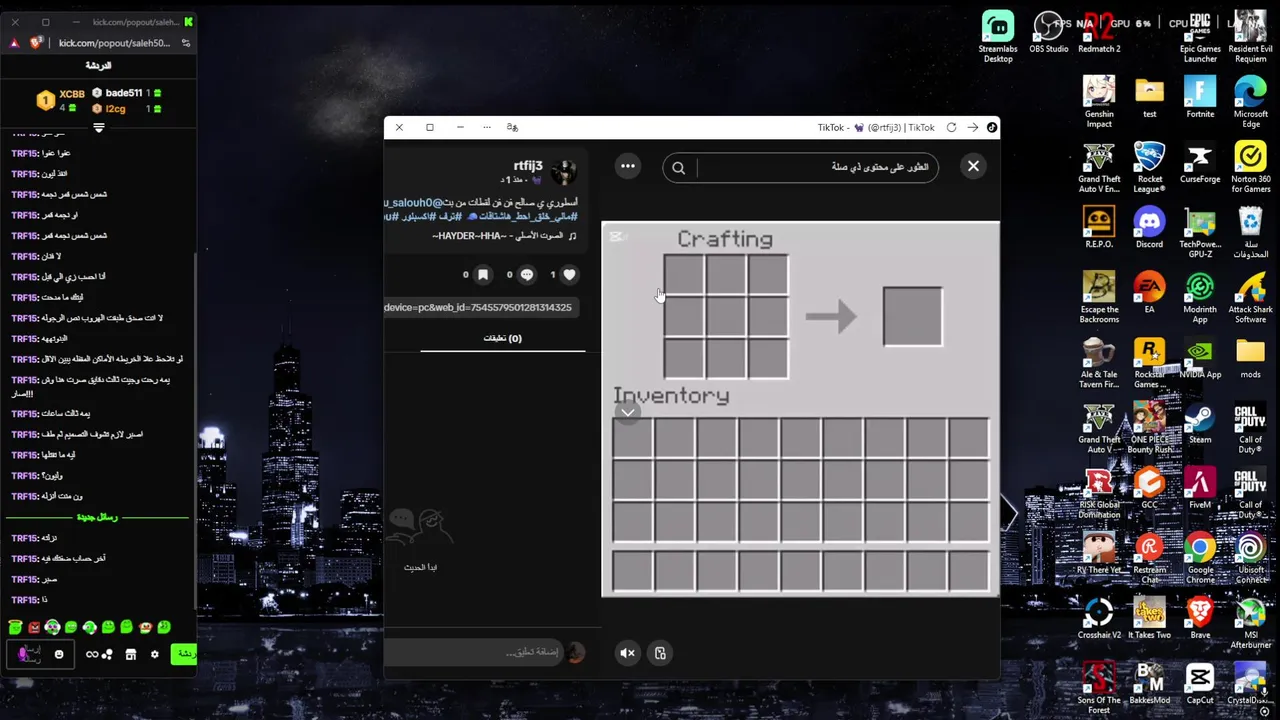
Task: Select the comments (0) tab
Action: tap(503, 338)
